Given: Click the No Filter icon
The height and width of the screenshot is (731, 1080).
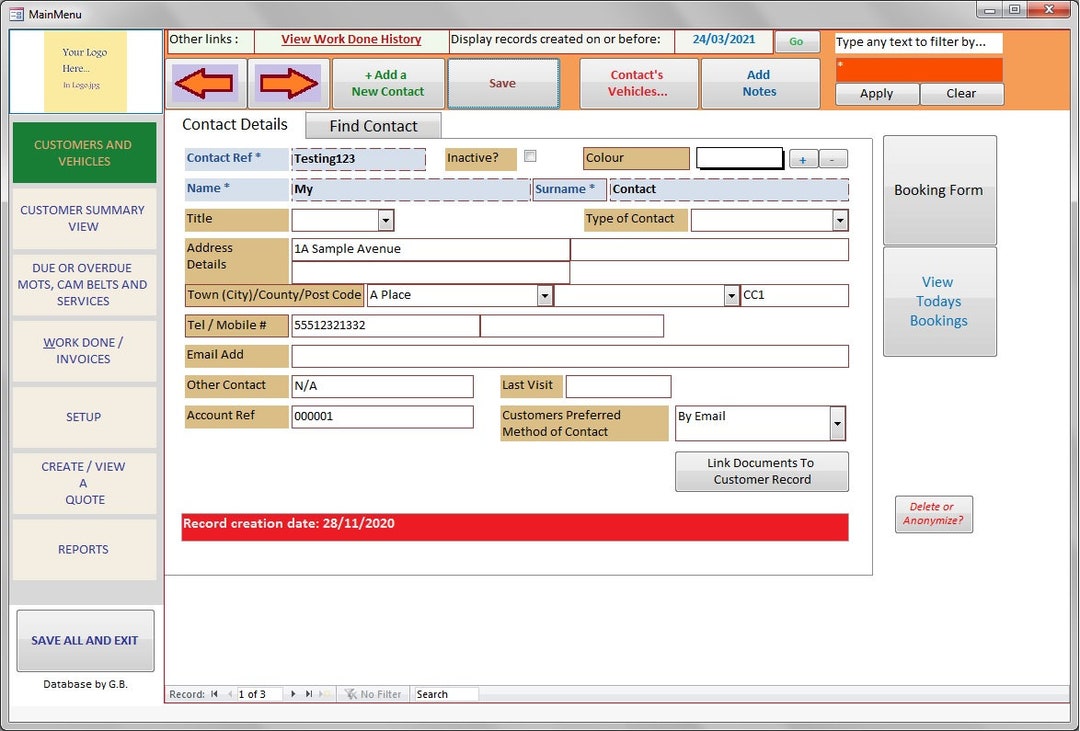Looking at the screenshot, I should [x=352, y=693].
